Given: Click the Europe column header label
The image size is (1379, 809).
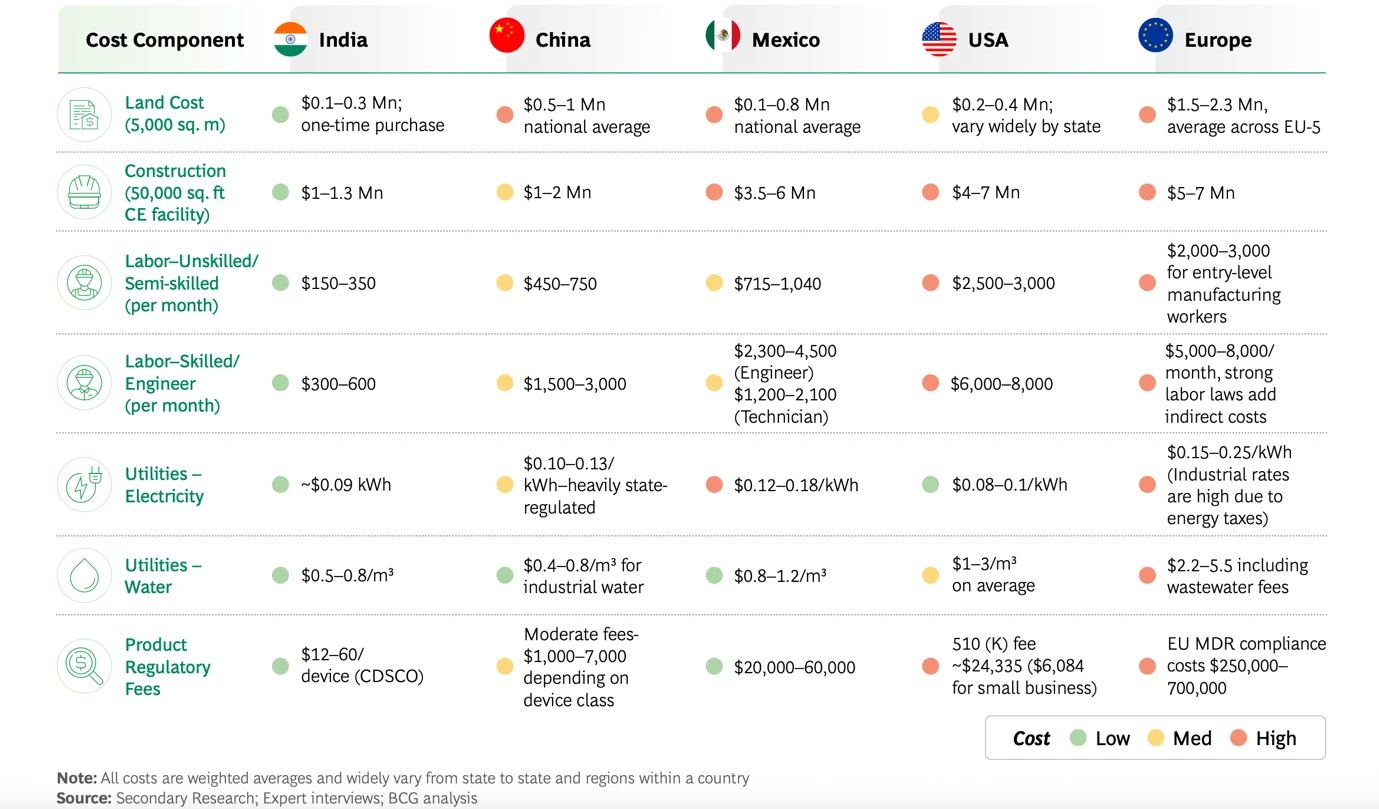Looking at the screenshot, I should coord(1218,40).
